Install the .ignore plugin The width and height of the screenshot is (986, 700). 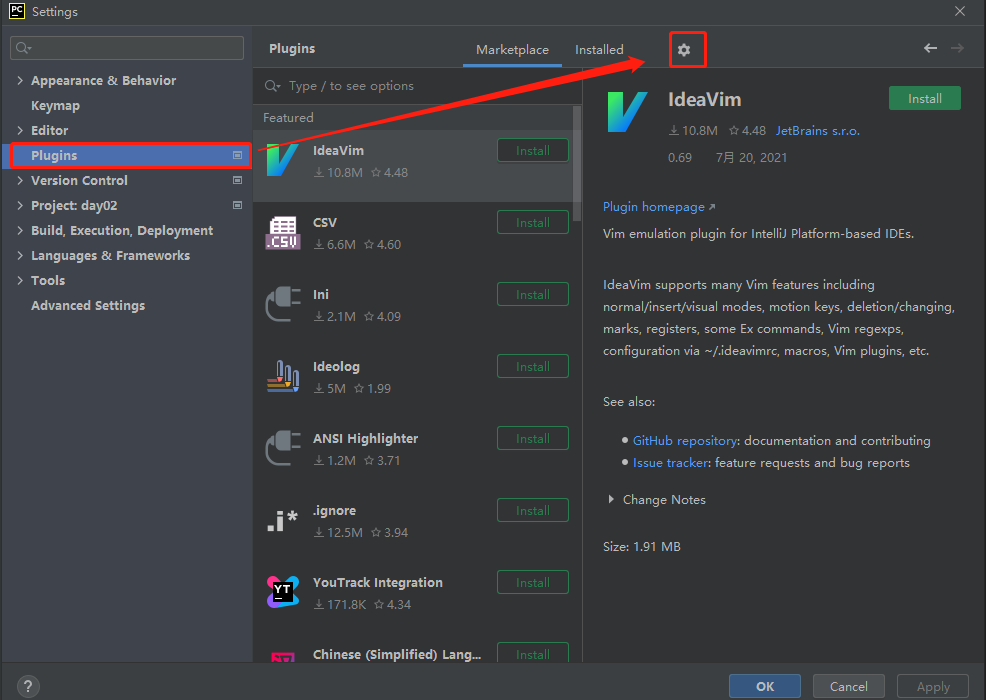click(533, 510)
